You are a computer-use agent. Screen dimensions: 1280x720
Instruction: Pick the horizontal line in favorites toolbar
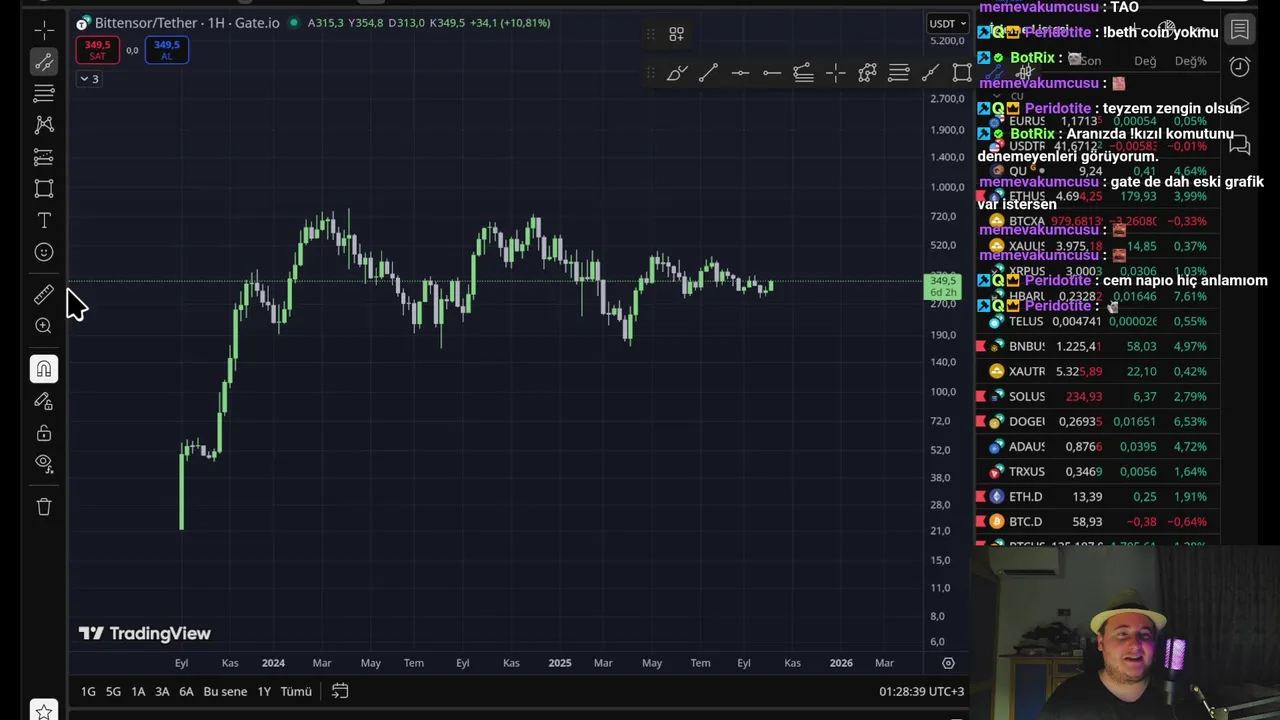point(740,72)
